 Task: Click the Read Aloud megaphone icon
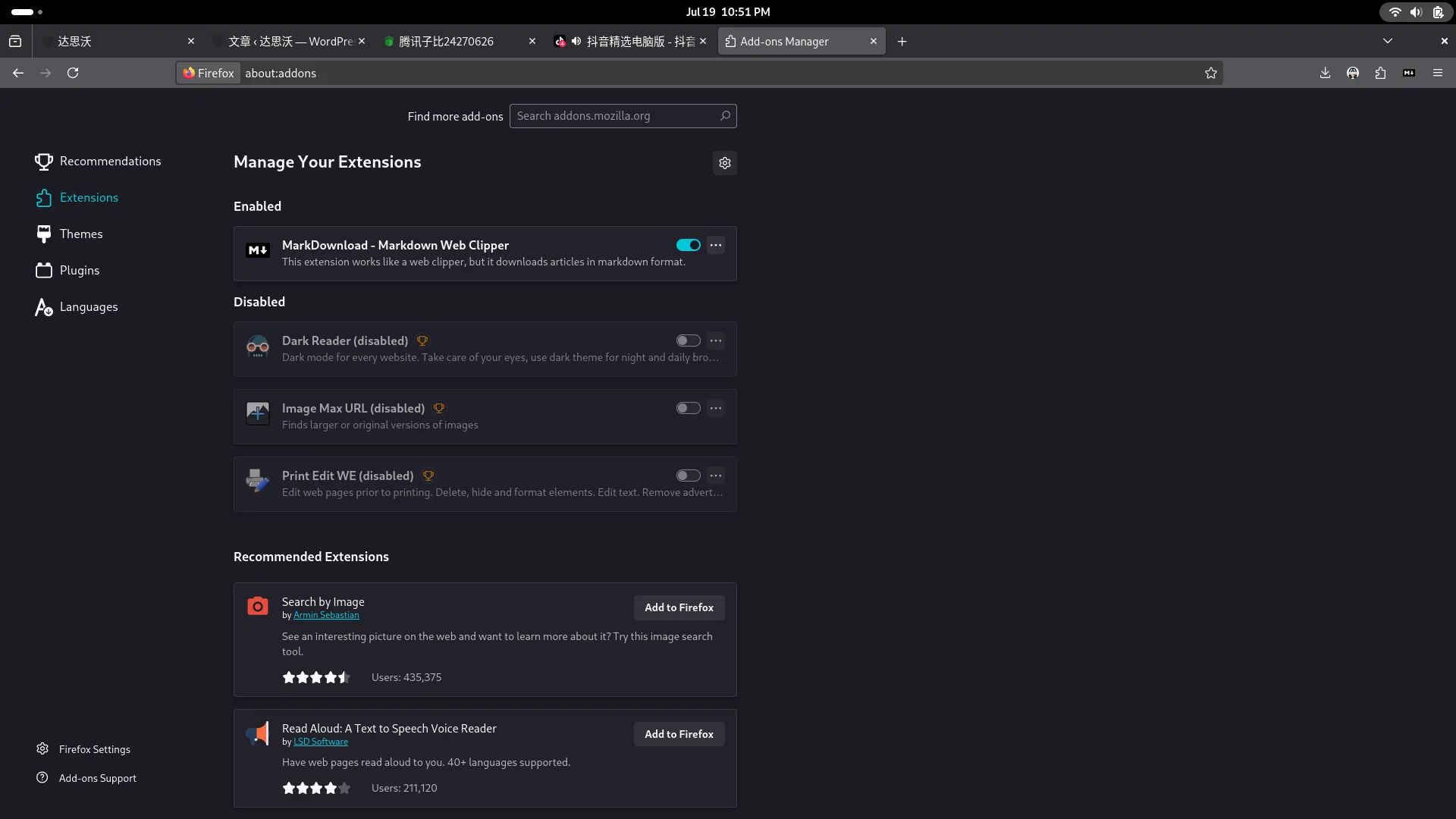point(258,733)
